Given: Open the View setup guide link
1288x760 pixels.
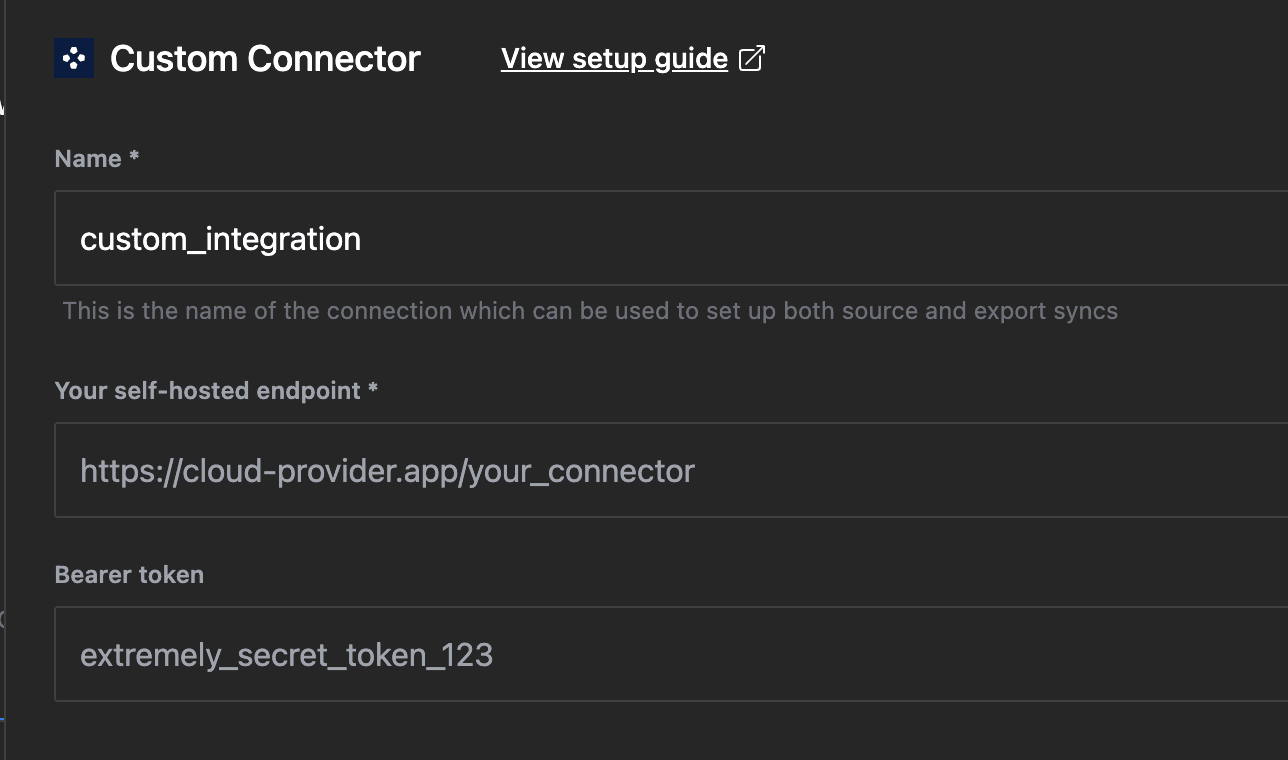Looking at the screenshot, I should (x=614, y=59).
